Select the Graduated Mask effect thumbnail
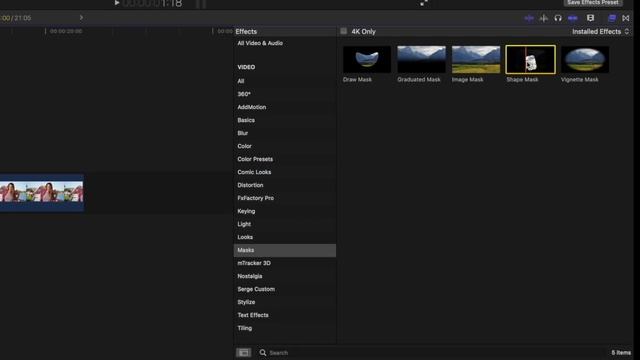Screen dimensions: 640x360 tap(421, 60)
